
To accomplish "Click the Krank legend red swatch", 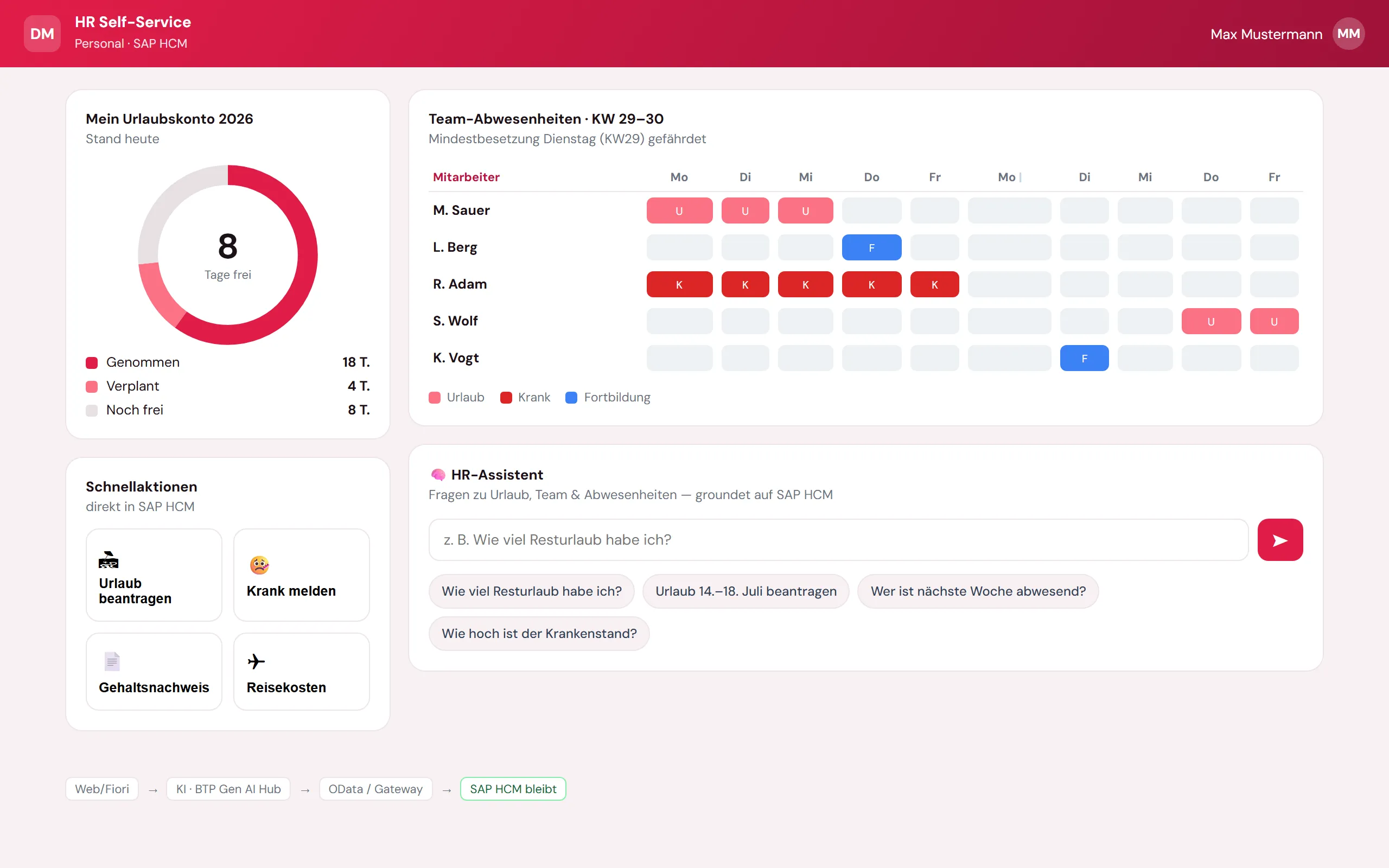I will (506, 397).
